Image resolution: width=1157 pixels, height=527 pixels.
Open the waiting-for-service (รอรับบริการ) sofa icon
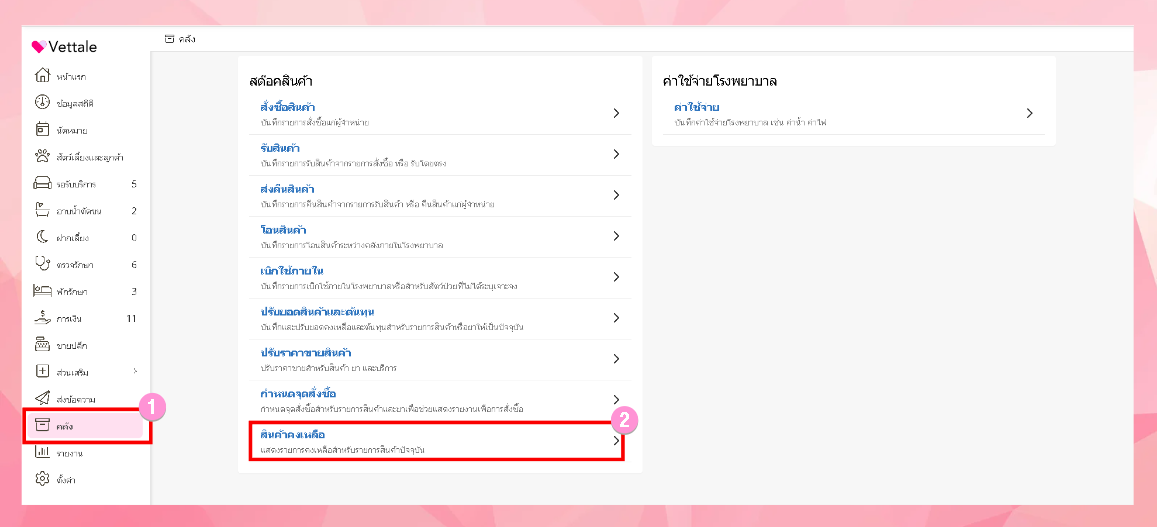(x=43, y=184)
